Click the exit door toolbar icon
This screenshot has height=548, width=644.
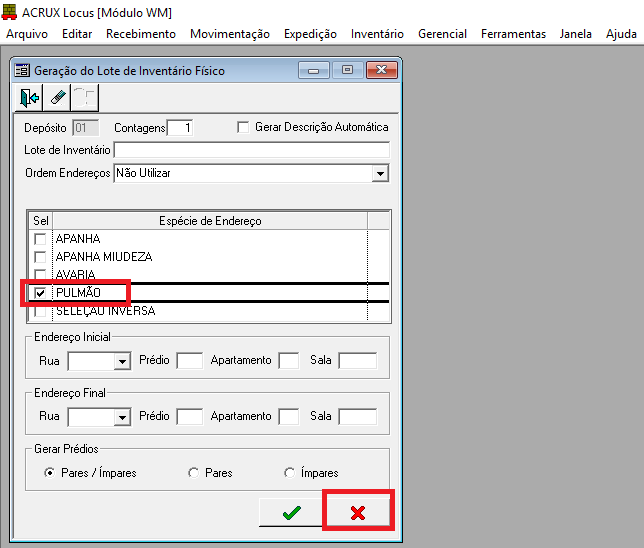[x=29, y=98]
